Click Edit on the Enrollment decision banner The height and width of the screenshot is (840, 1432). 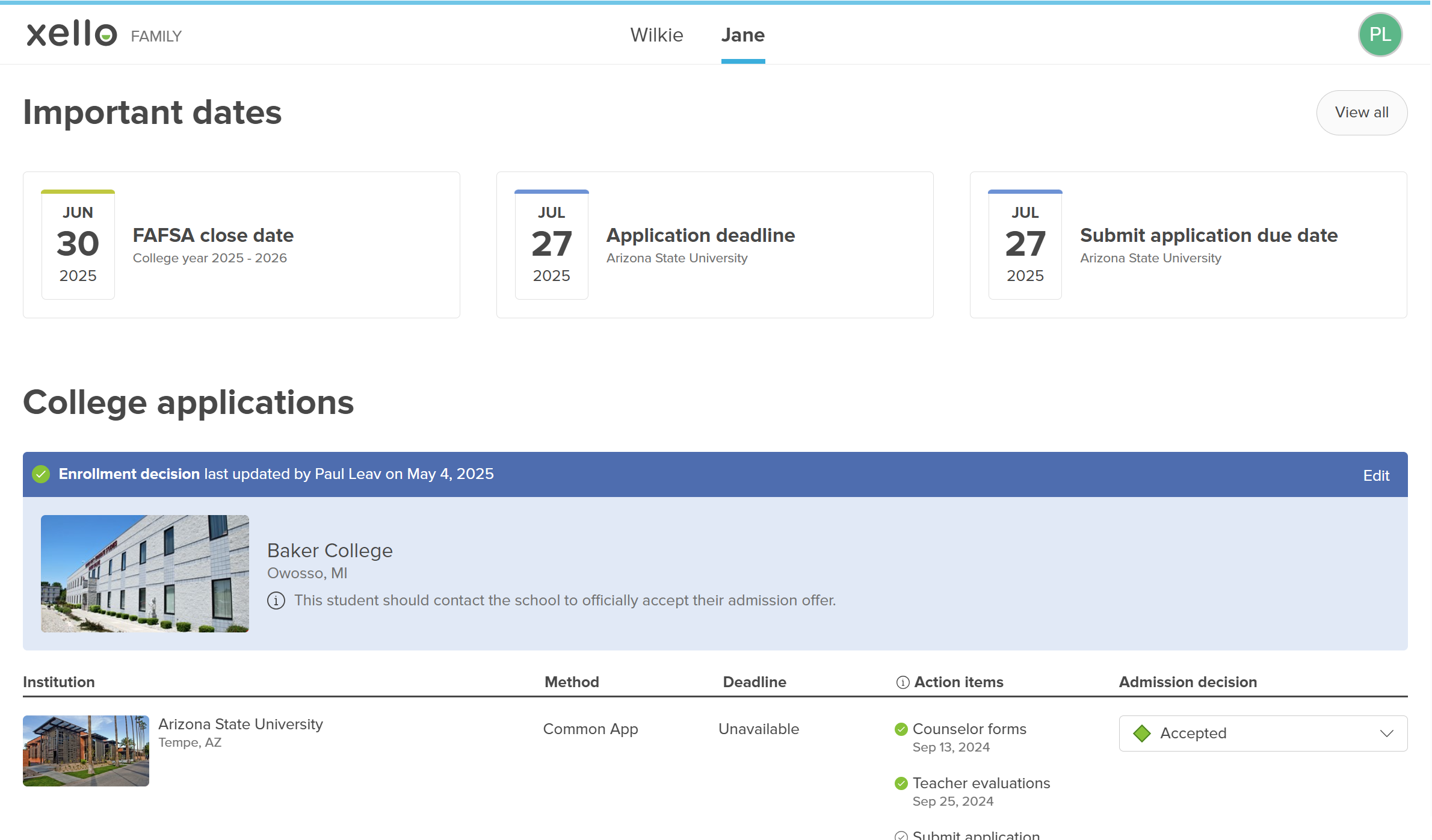tap(1376, 475)
